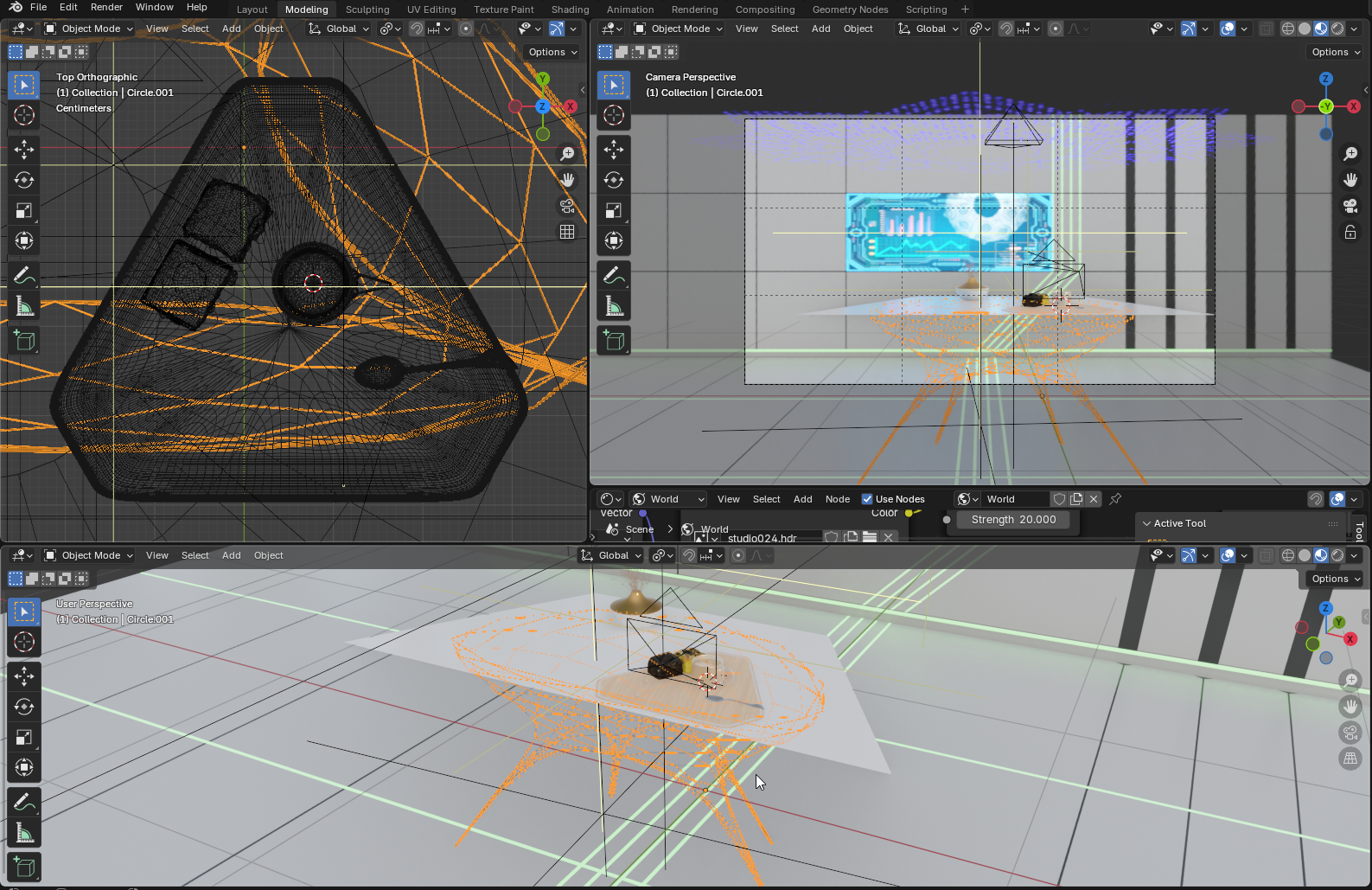
Task: Toggle lock camera to view in camera viewport
Action: click(x=1350, y=232)
